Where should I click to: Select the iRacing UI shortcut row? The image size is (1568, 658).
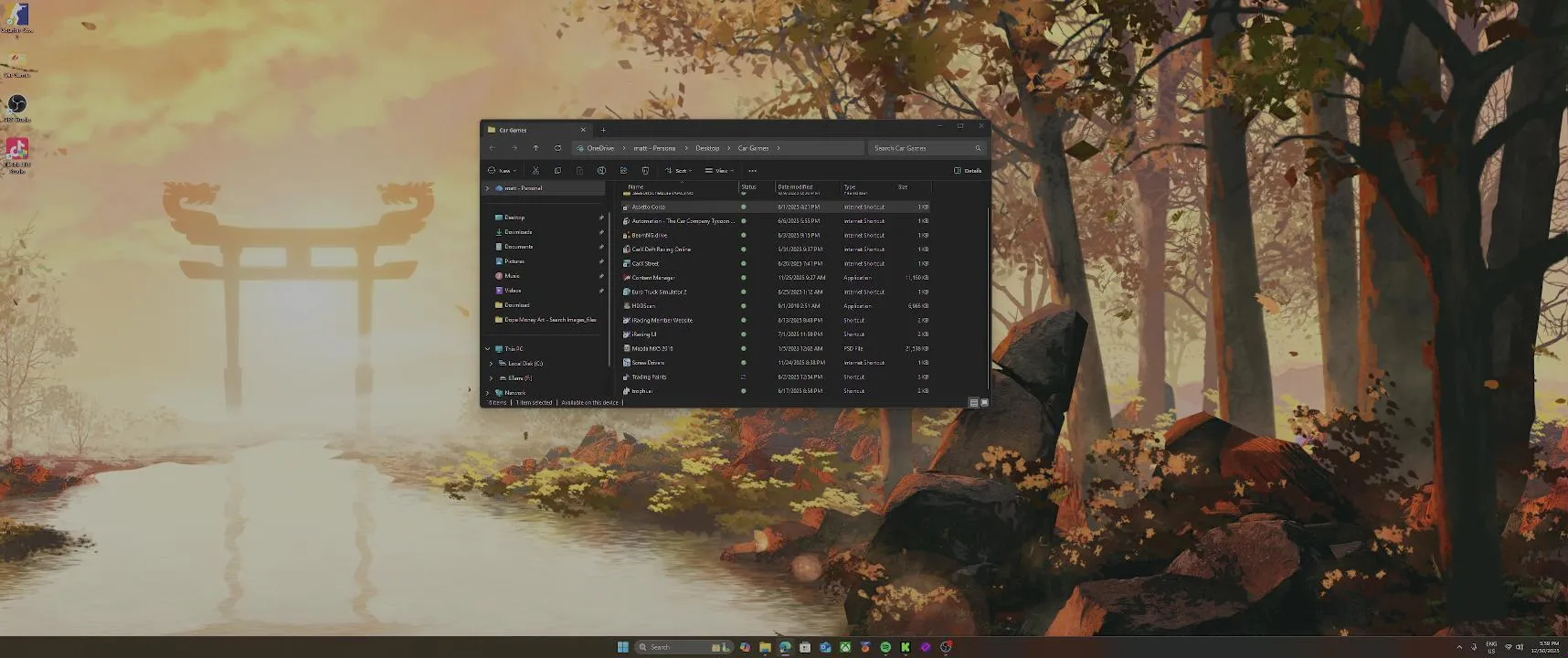click(775, 334)
